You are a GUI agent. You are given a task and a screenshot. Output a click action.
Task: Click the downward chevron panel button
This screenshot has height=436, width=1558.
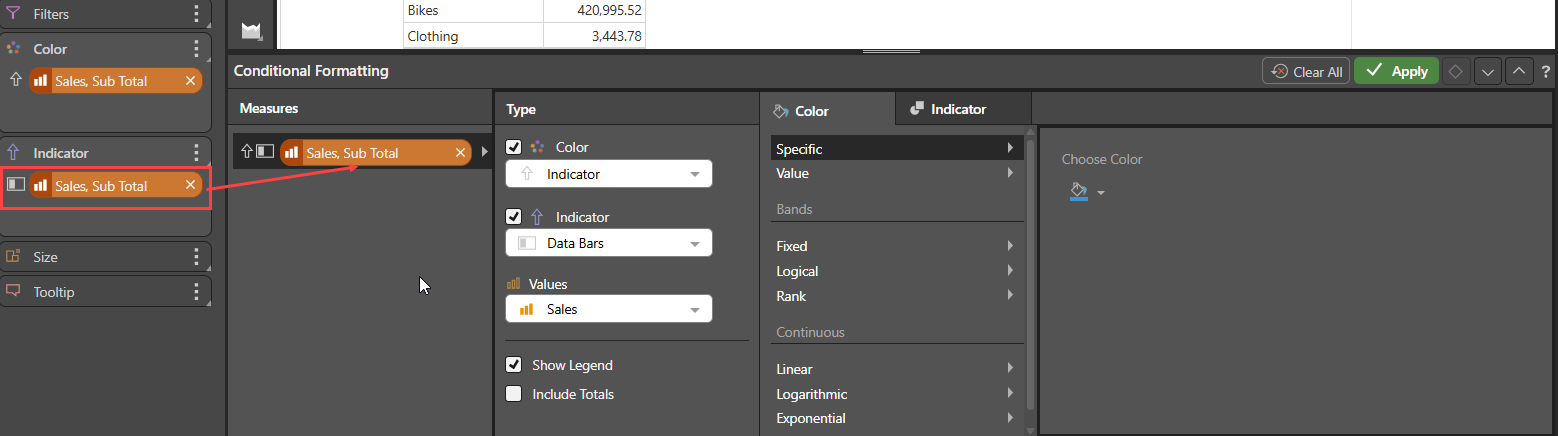pos(1488,71)
